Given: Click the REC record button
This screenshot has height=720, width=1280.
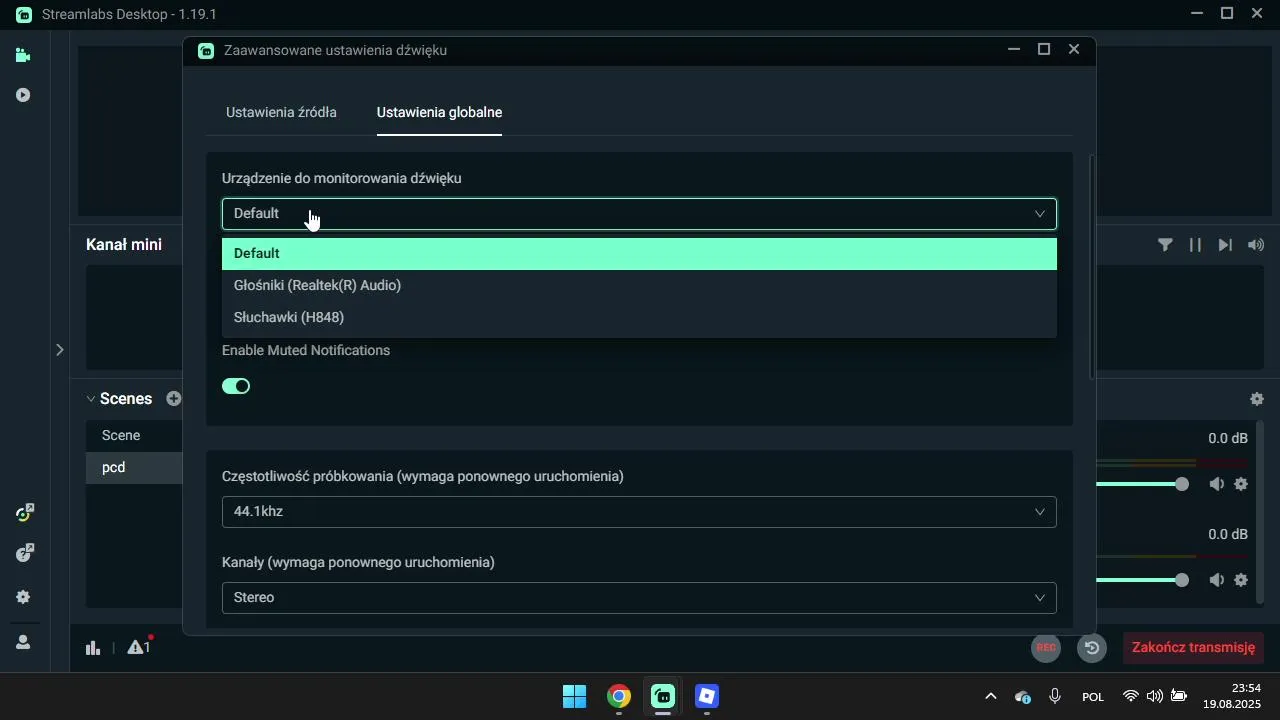Looking at the screenshot, I should [1046, 647].
